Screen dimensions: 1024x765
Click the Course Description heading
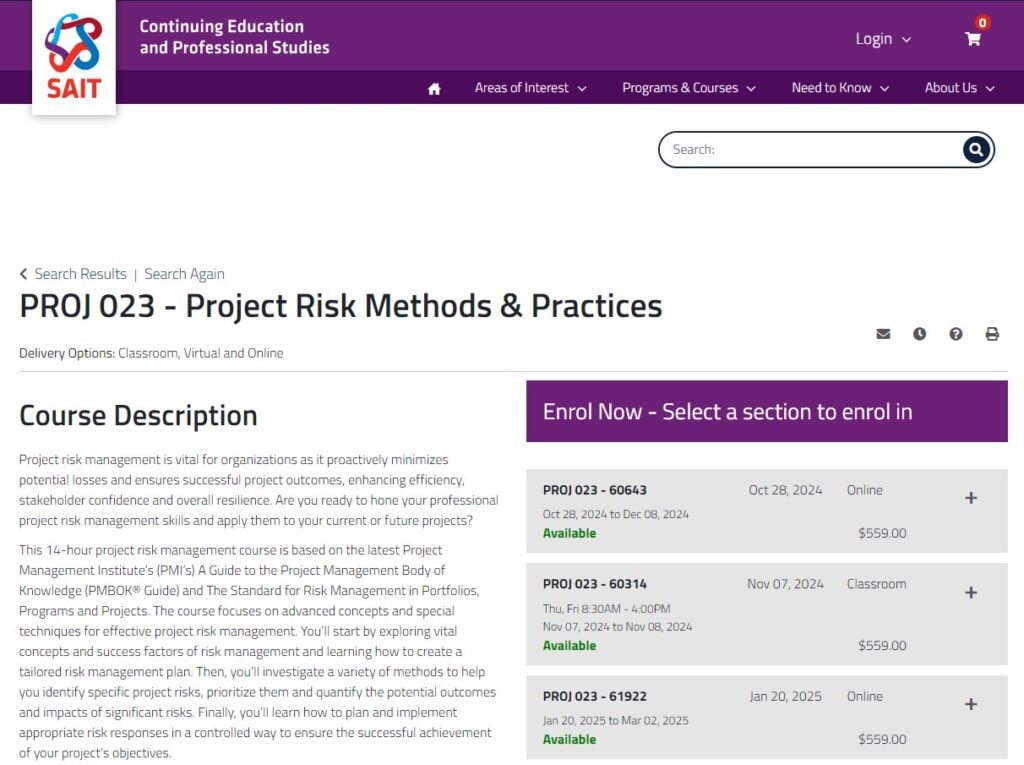click(x=138, y=416)
